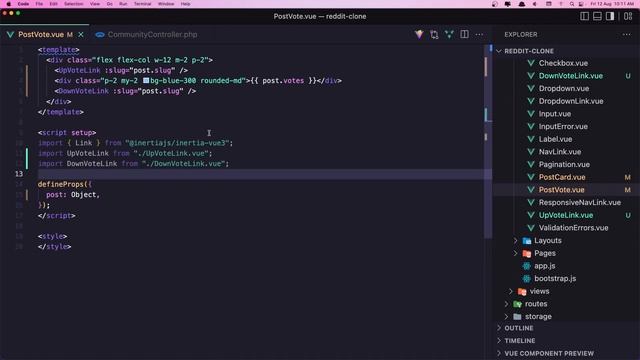Open ValidationErrors.vue file
The height and width of the screenshot is (360, 640).
[573, 228]
